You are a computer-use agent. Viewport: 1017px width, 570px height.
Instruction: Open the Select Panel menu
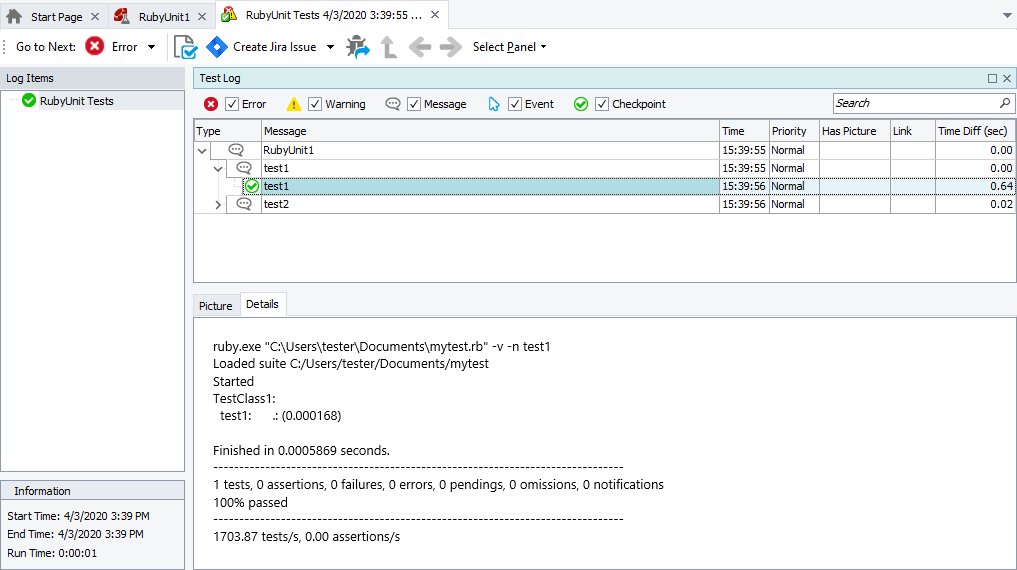tap(509, 47)
